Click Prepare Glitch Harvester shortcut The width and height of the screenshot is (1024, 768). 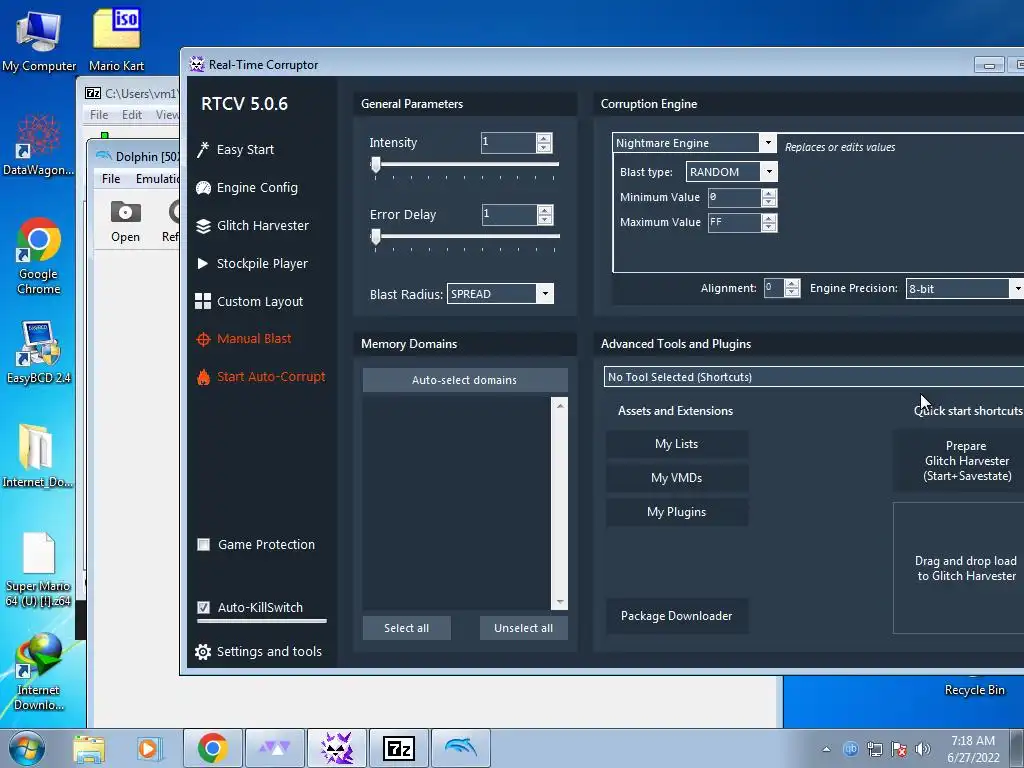(x=959, y=461)
